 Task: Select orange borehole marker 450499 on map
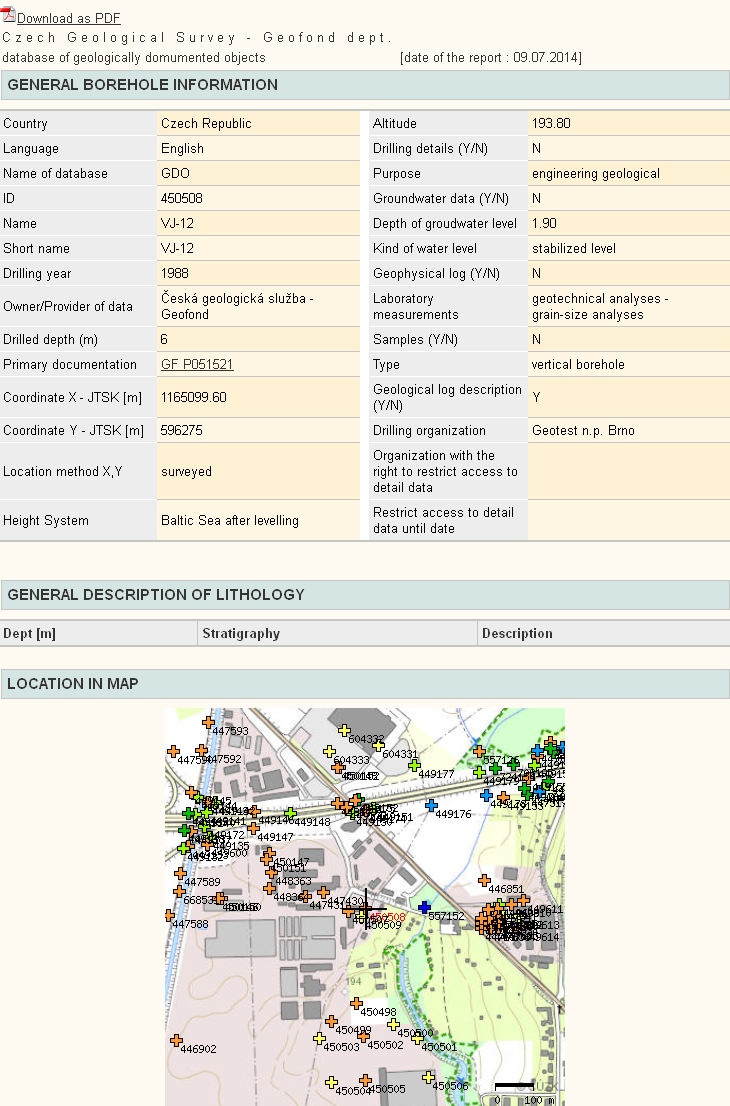[x=331, y=1021]
